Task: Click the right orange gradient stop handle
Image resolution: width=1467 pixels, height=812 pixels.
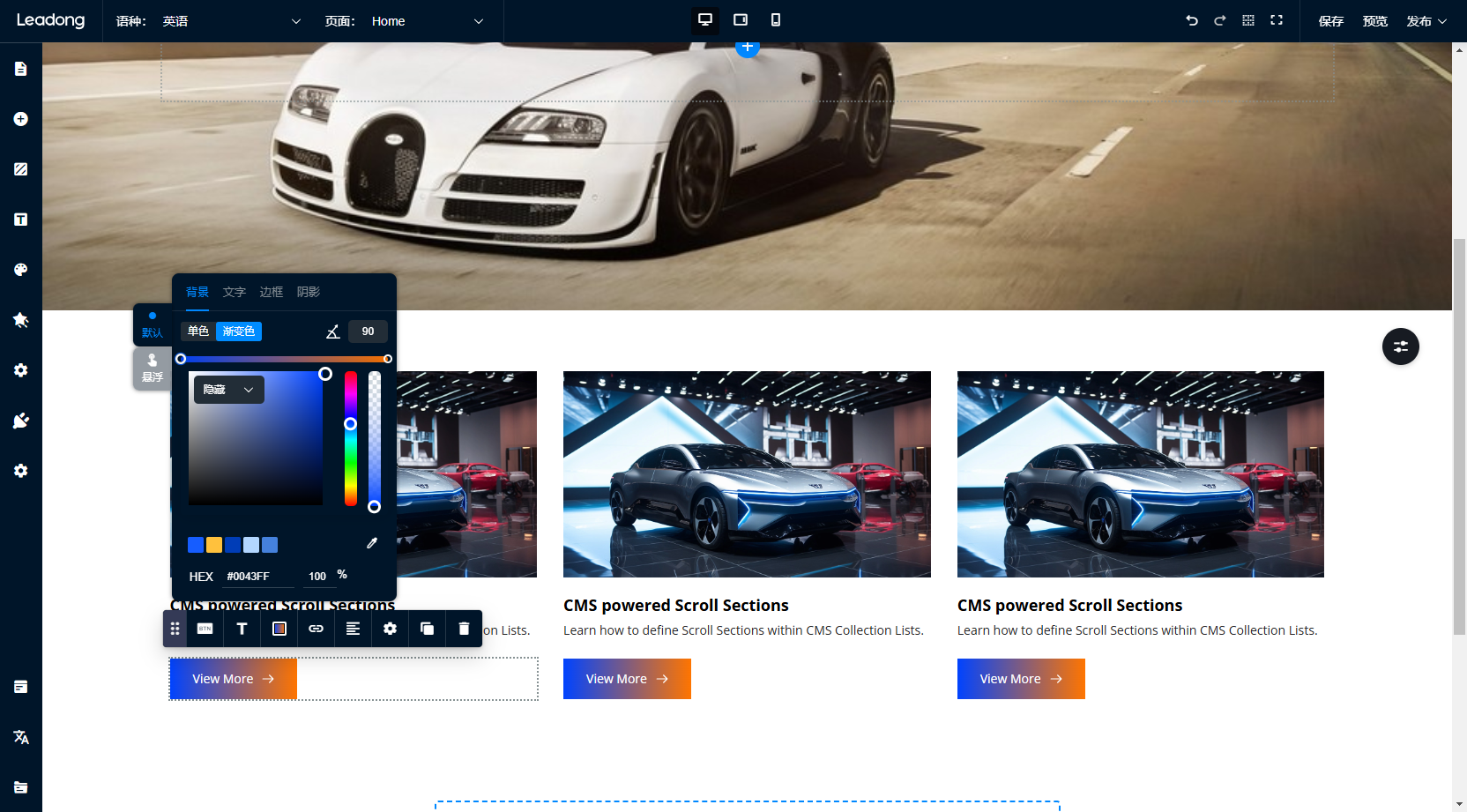Action: pyautogui.click(x=388, y=359)
